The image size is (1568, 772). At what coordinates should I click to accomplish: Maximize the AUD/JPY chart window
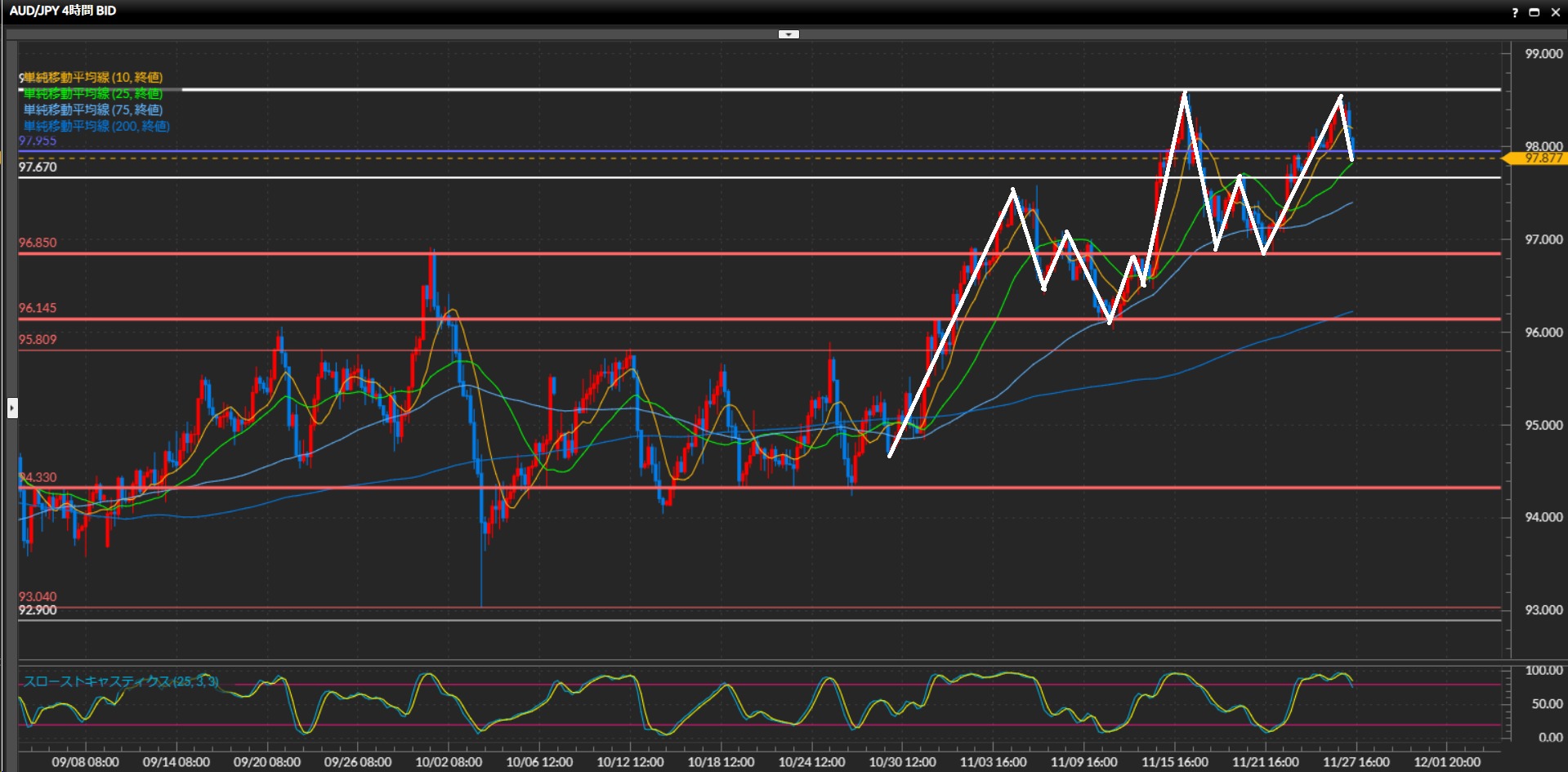[x=1534, y=12]
